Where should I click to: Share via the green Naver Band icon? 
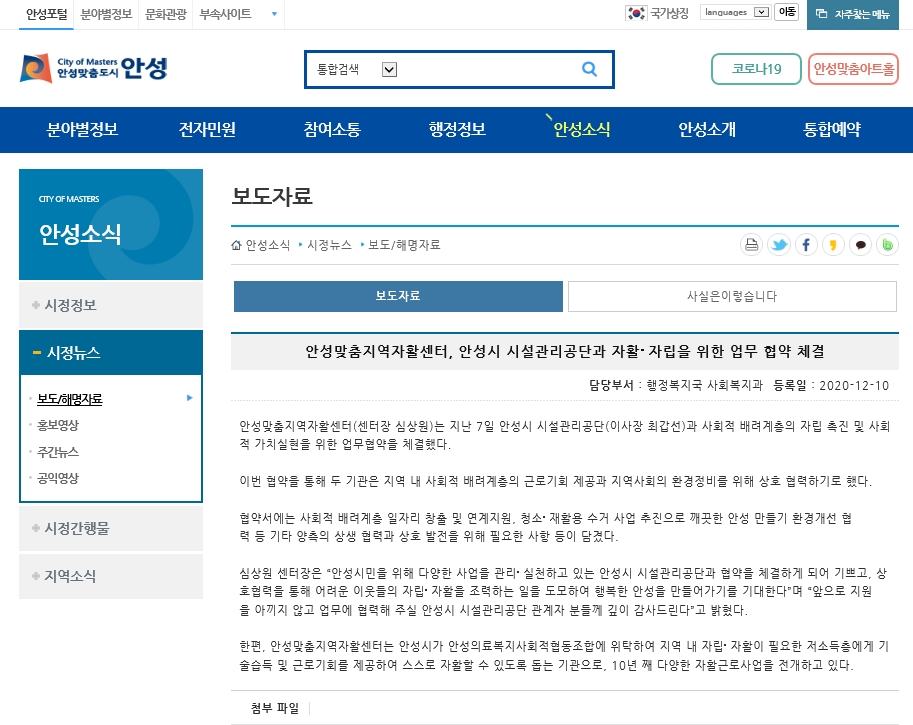point(887,245)
